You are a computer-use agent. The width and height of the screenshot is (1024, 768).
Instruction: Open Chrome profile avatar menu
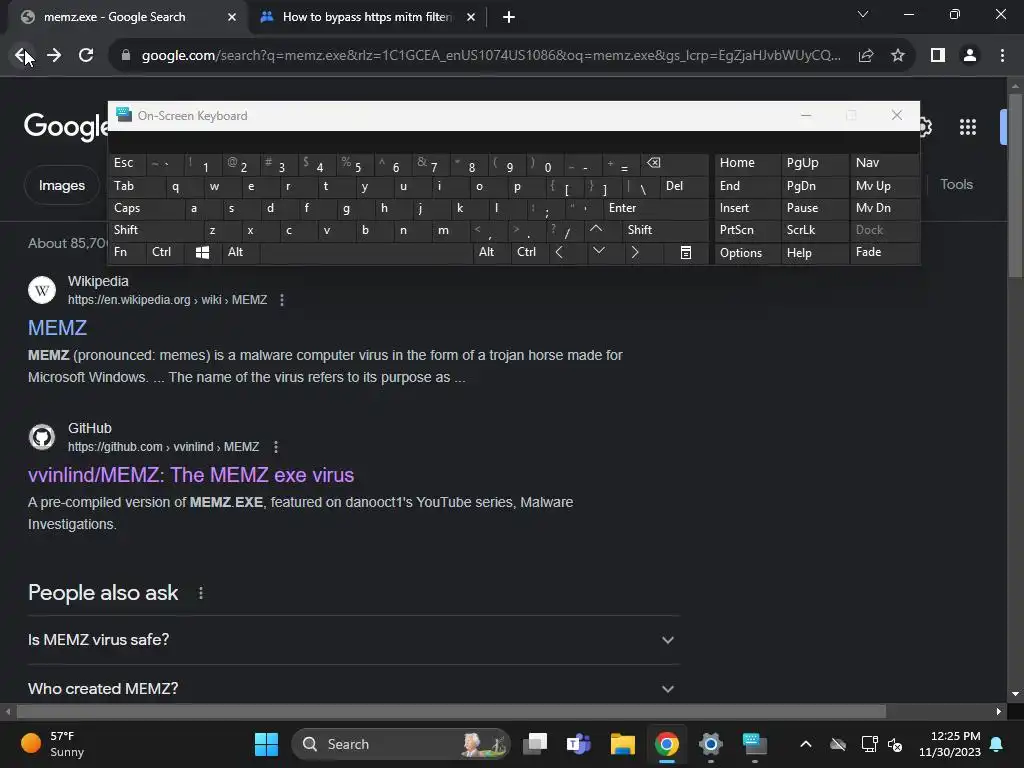[x=970, y=56]
